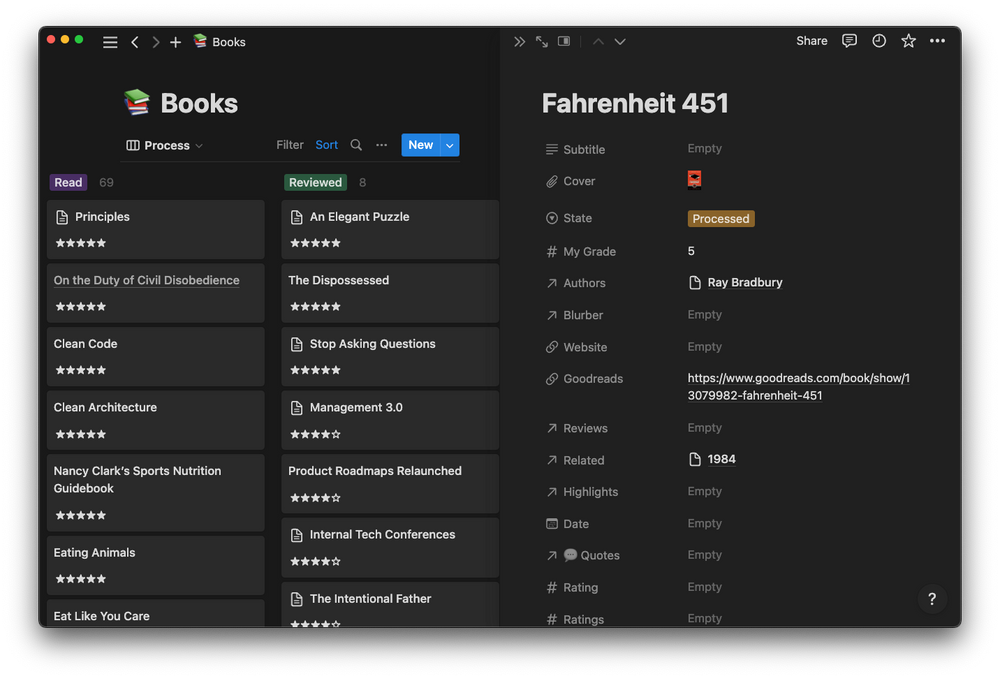Adjust the star rating on the Principles card
The image size is (1000, 679).
[x=80, y=242]
